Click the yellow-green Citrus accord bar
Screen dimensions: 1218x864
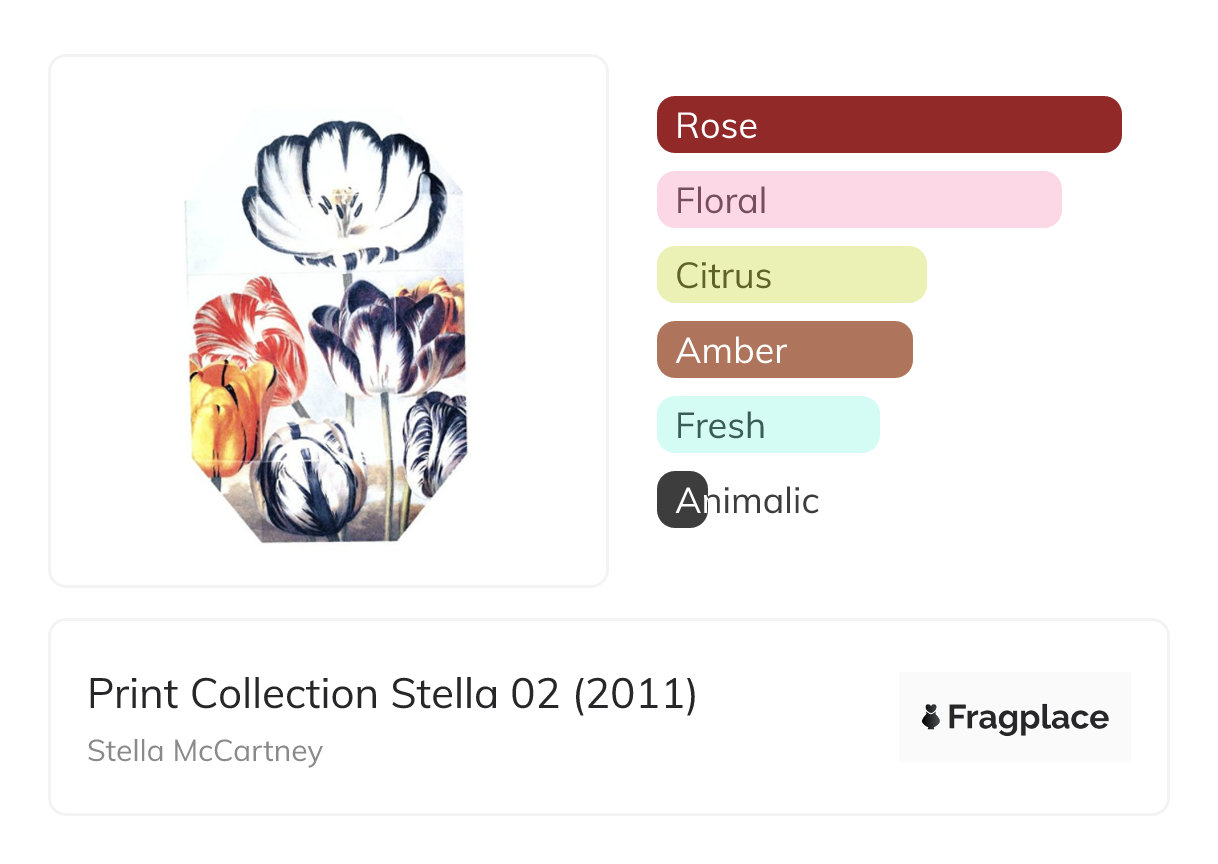(x=792, y=275)
